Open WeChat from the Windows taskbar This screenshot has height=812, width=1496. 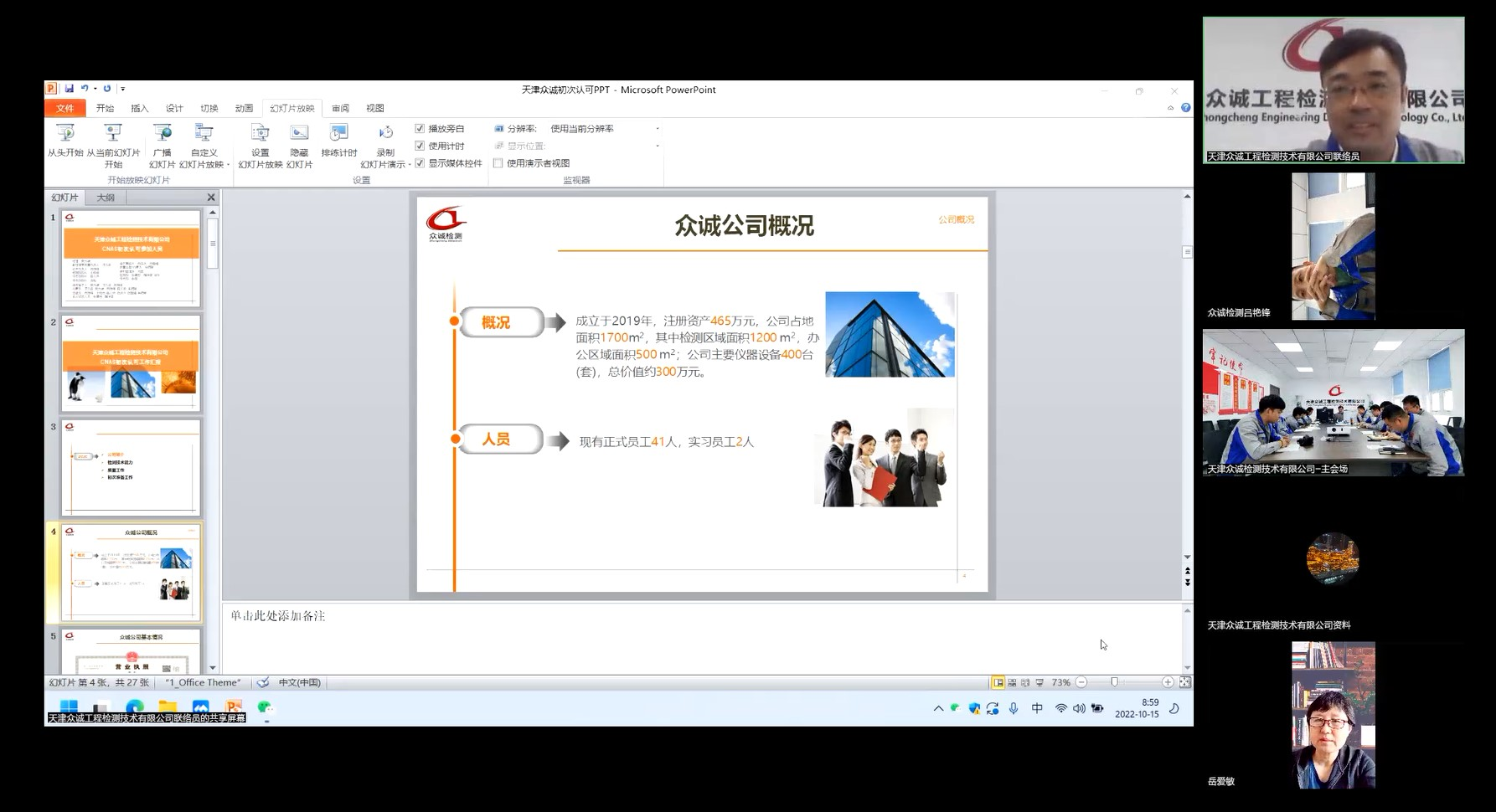point(266,708)
